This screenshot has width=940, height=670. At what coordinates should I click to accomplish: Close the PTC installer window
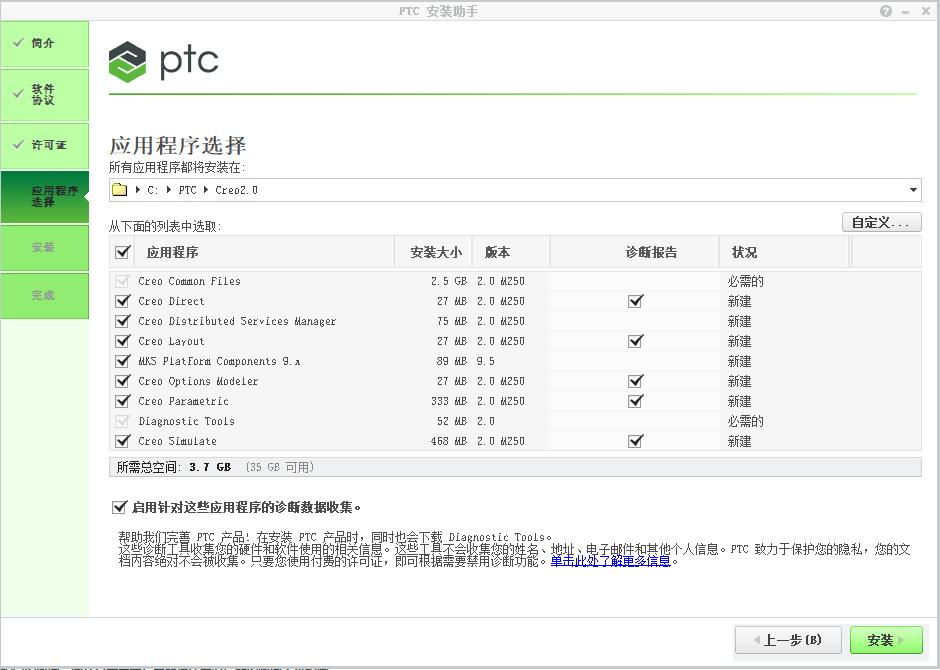pyautogui.click(x=926, y=11)
